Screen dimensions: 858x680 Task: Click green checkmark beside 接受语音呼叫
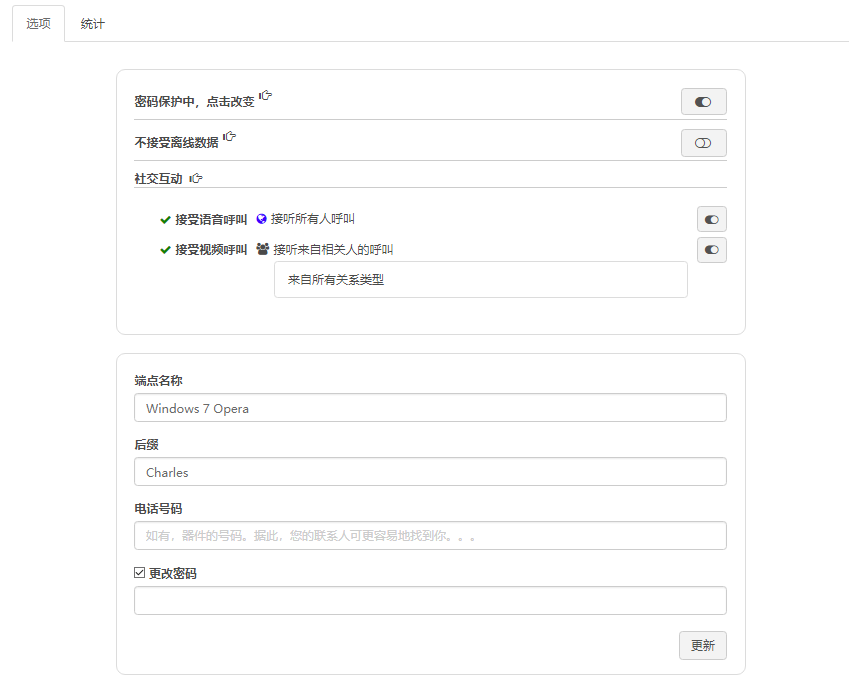pyautogui.click(x=165, y=220)
